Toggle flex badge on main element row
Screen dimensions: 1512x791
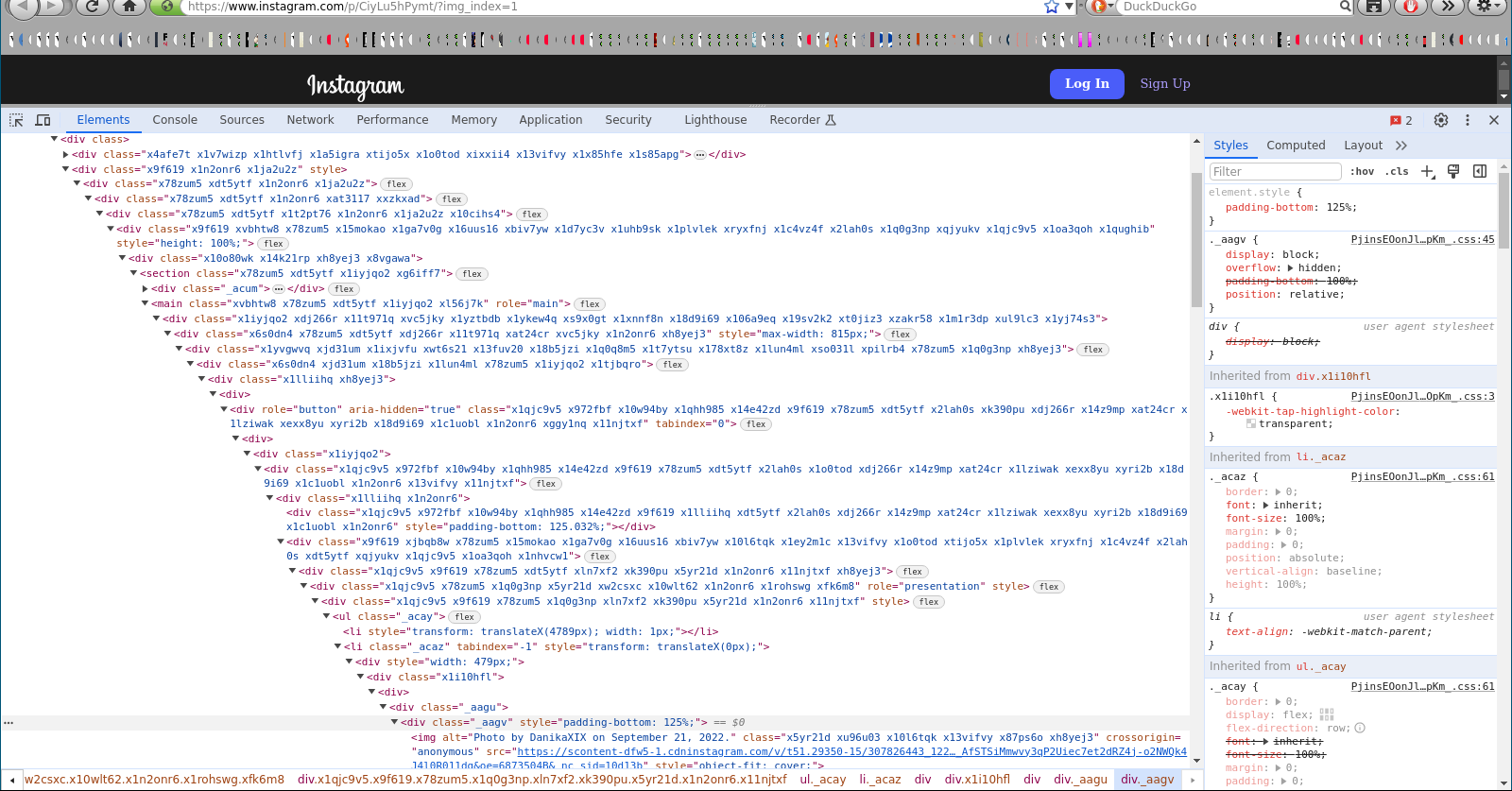click(x=591, y=304)
